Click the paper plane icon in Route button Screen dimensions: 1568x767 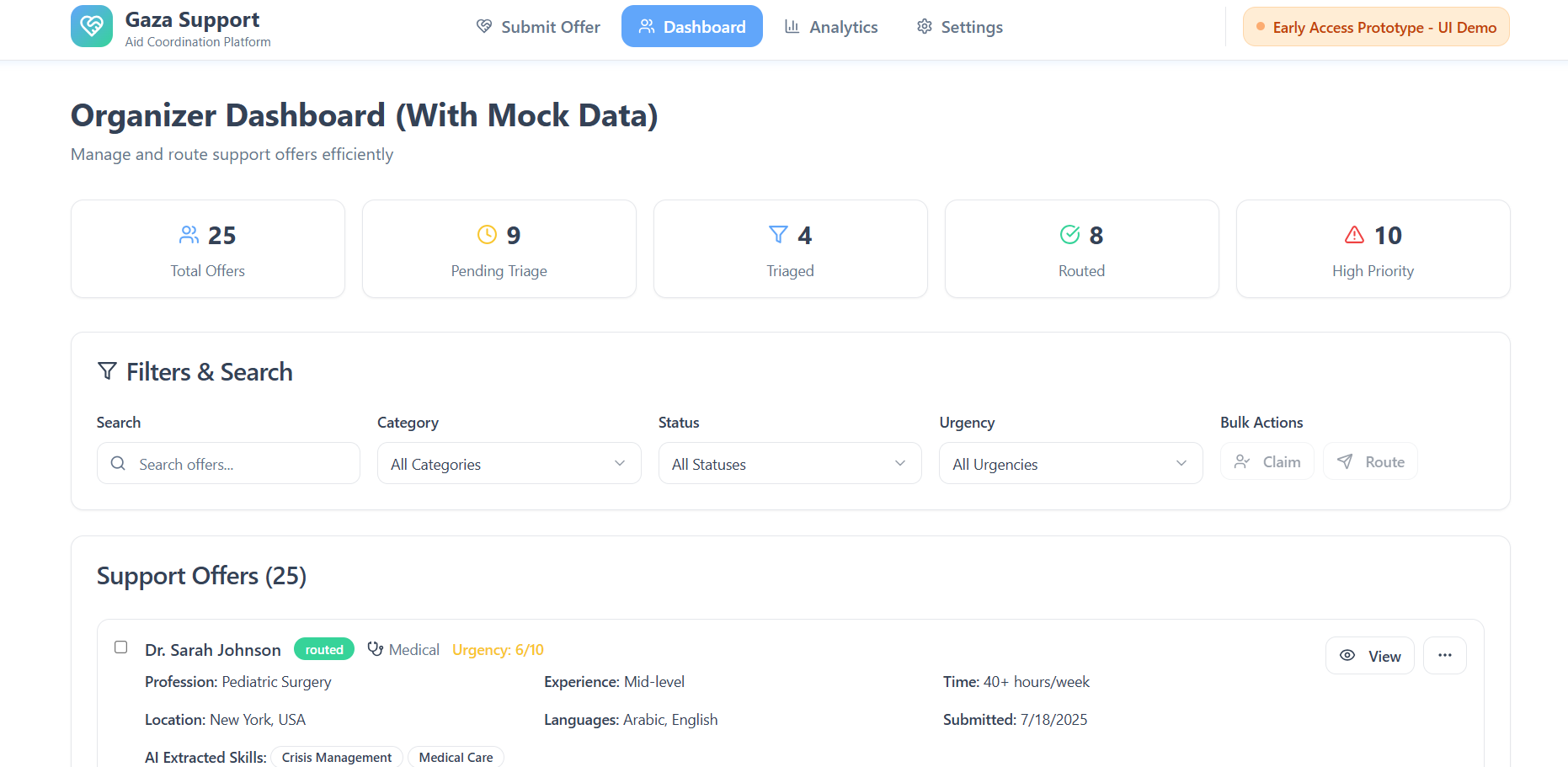[1345, 461]
